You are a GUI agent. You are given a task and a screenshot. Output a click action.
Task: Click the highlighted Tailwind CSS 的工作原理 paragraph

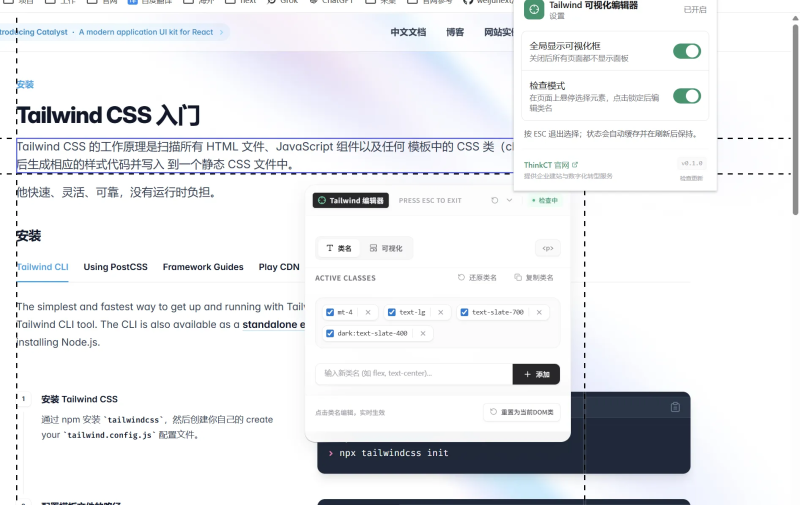coord(265,156)
